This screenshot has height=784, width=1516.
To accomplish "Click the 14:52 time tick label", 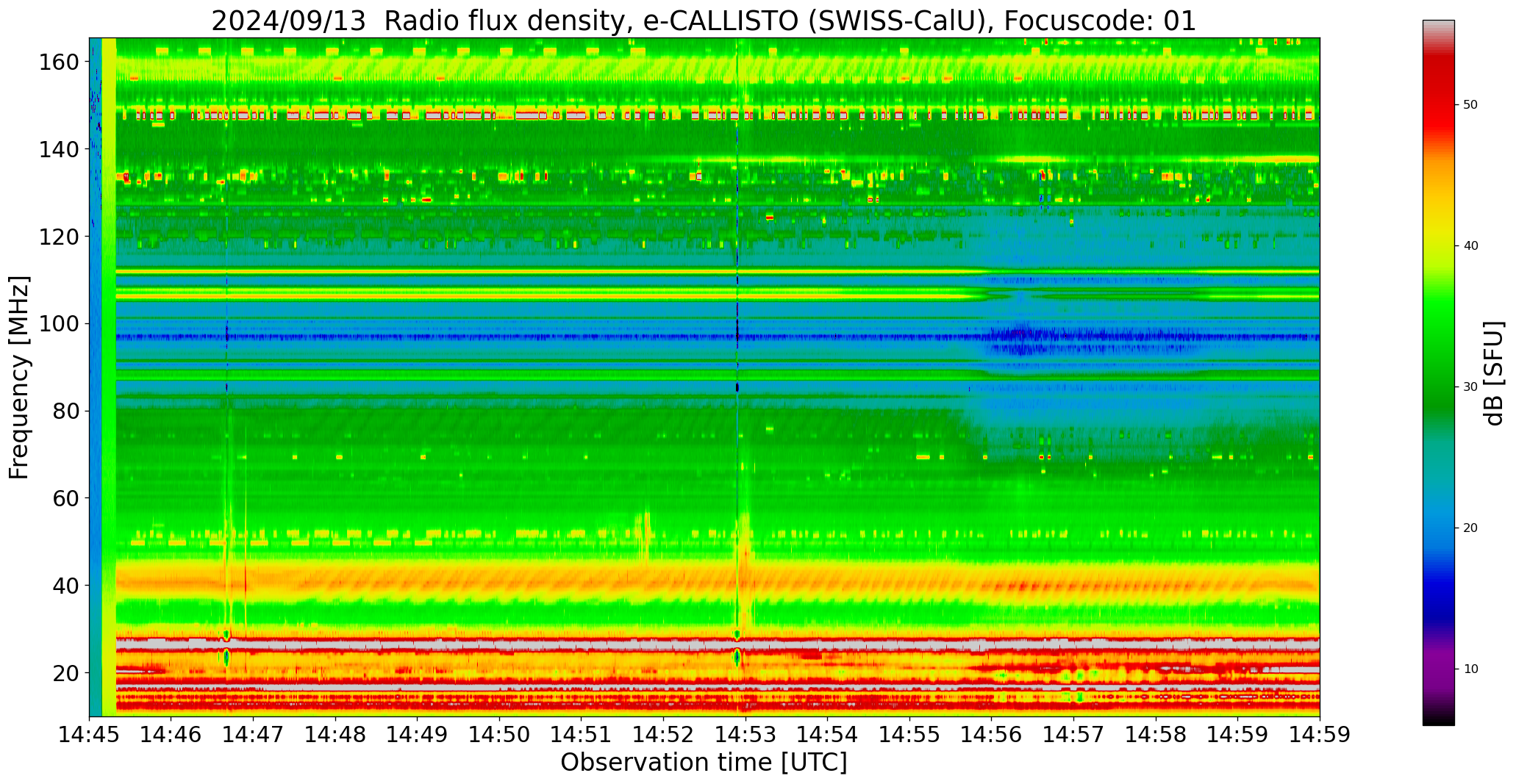I will (x=664, y=734).
